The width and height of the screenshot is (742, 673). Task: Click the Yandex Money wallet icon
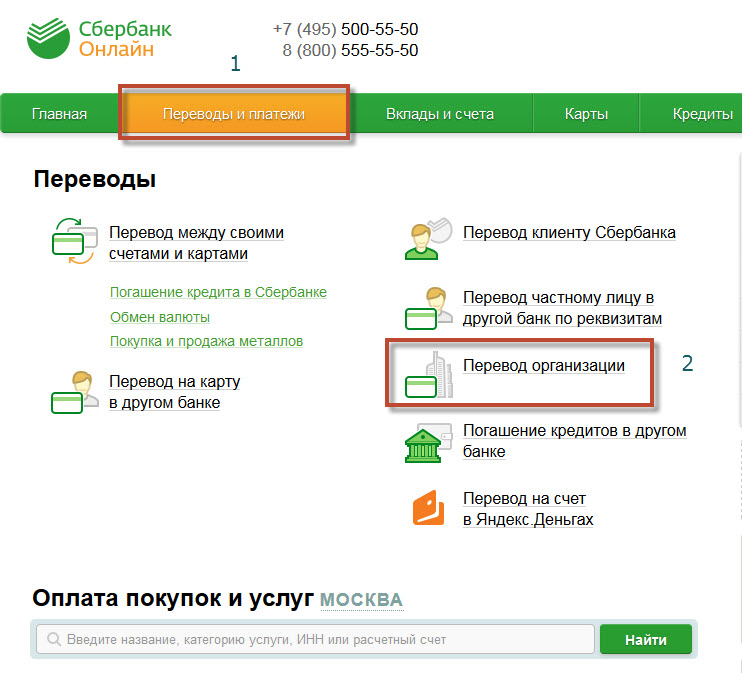(x=428, y=509)
